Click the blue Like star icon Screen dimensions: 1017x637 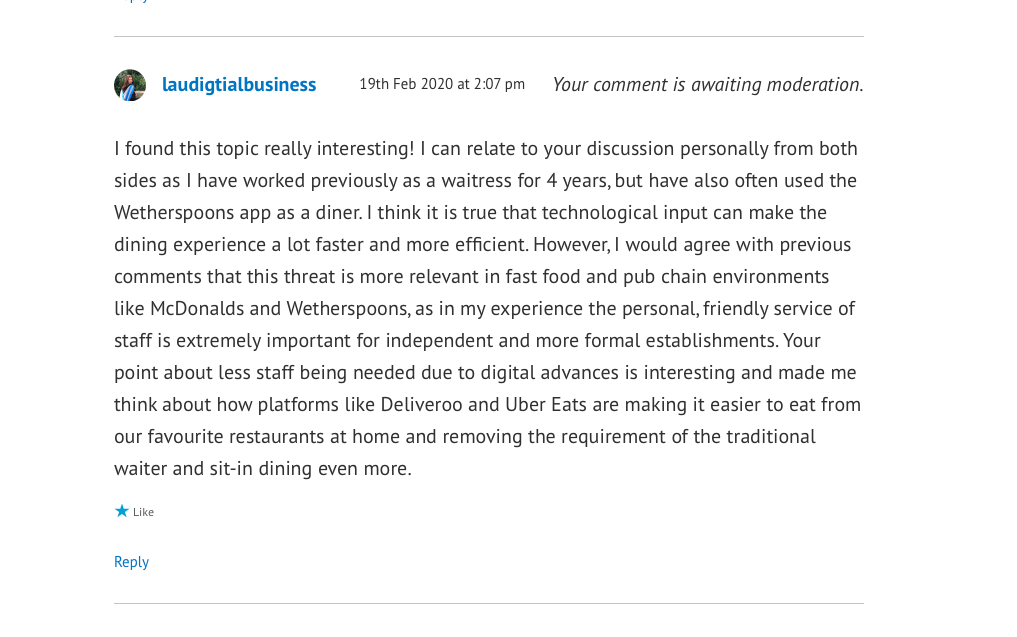point(122,511)
